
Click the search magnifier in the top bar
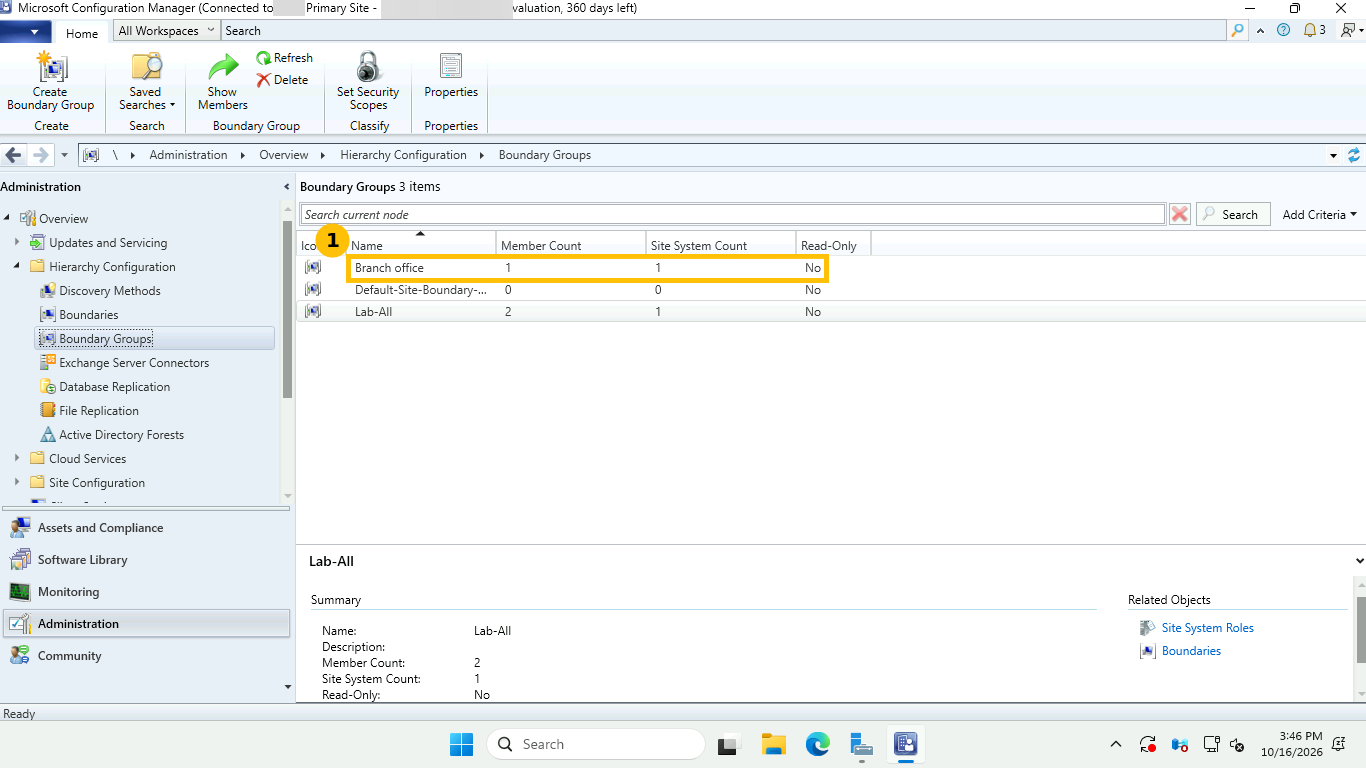[x=1238, y=30]
